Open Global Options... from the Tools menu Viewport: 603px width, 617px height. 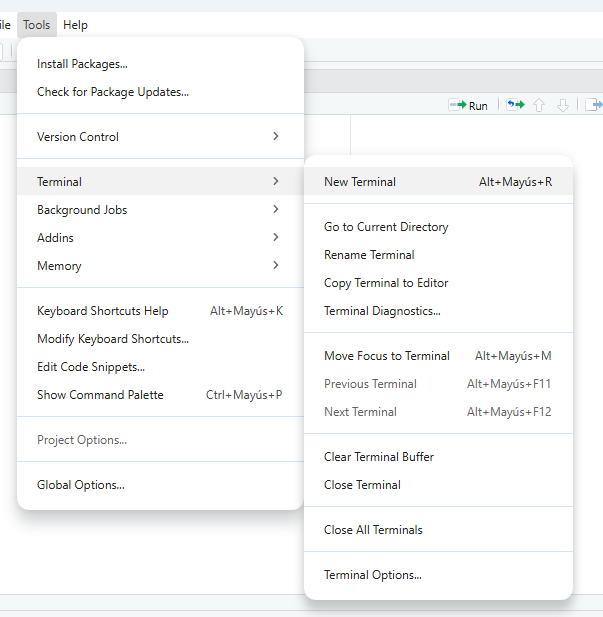pyautogui.click(x=81, y=485)
